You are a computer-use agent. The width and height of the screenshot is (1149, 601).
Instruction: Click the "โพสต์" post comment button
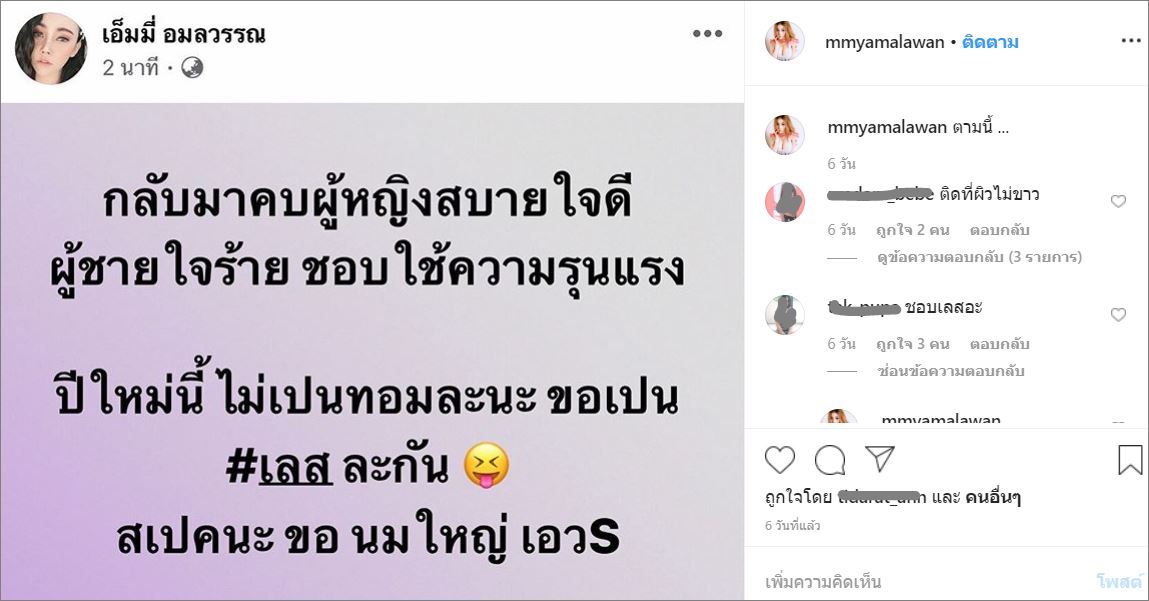[1119, 582]
